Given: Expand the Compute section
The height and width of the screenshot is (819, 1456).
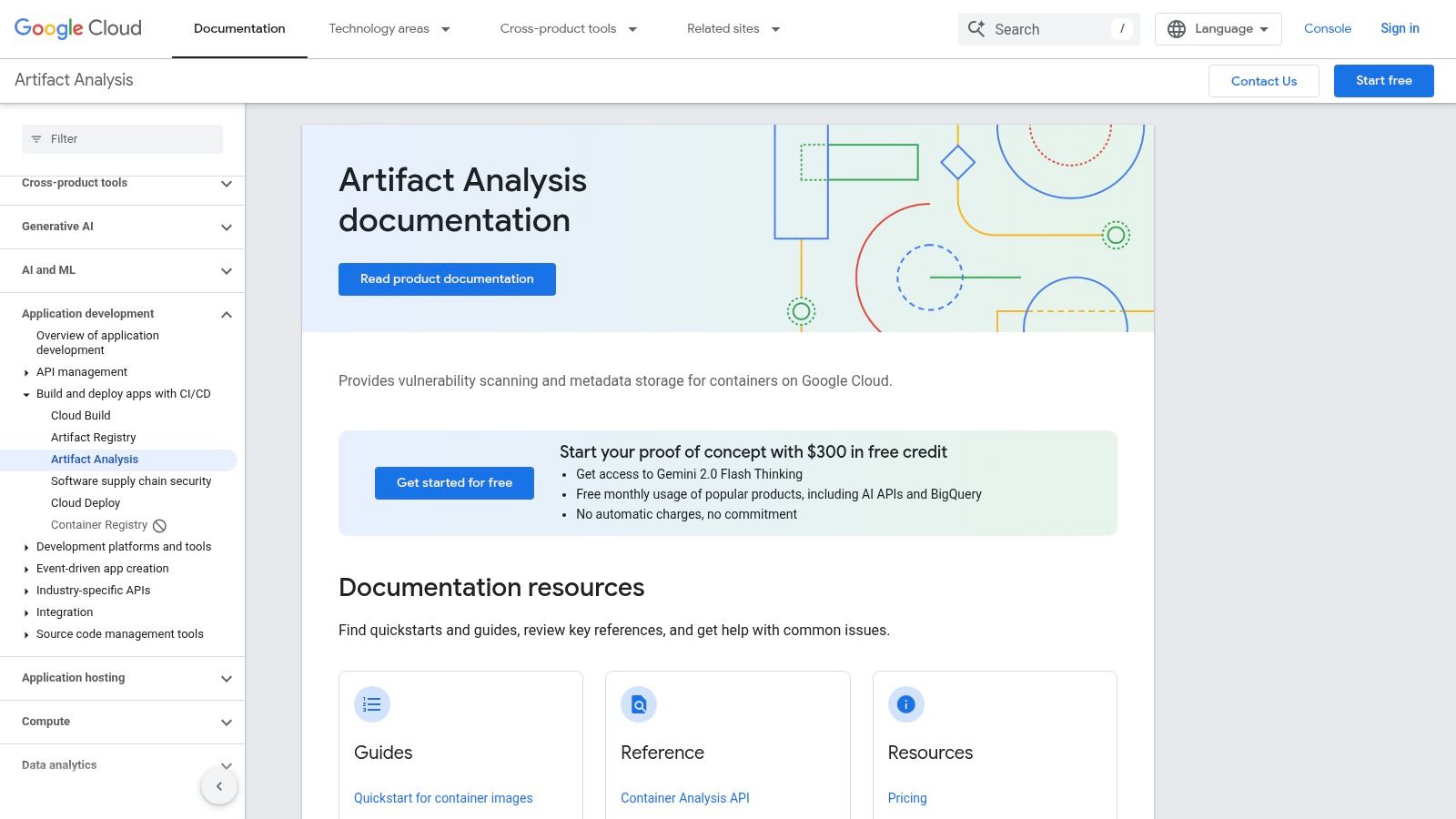Looking at the screenshot, I should click(x=227, y=723).
